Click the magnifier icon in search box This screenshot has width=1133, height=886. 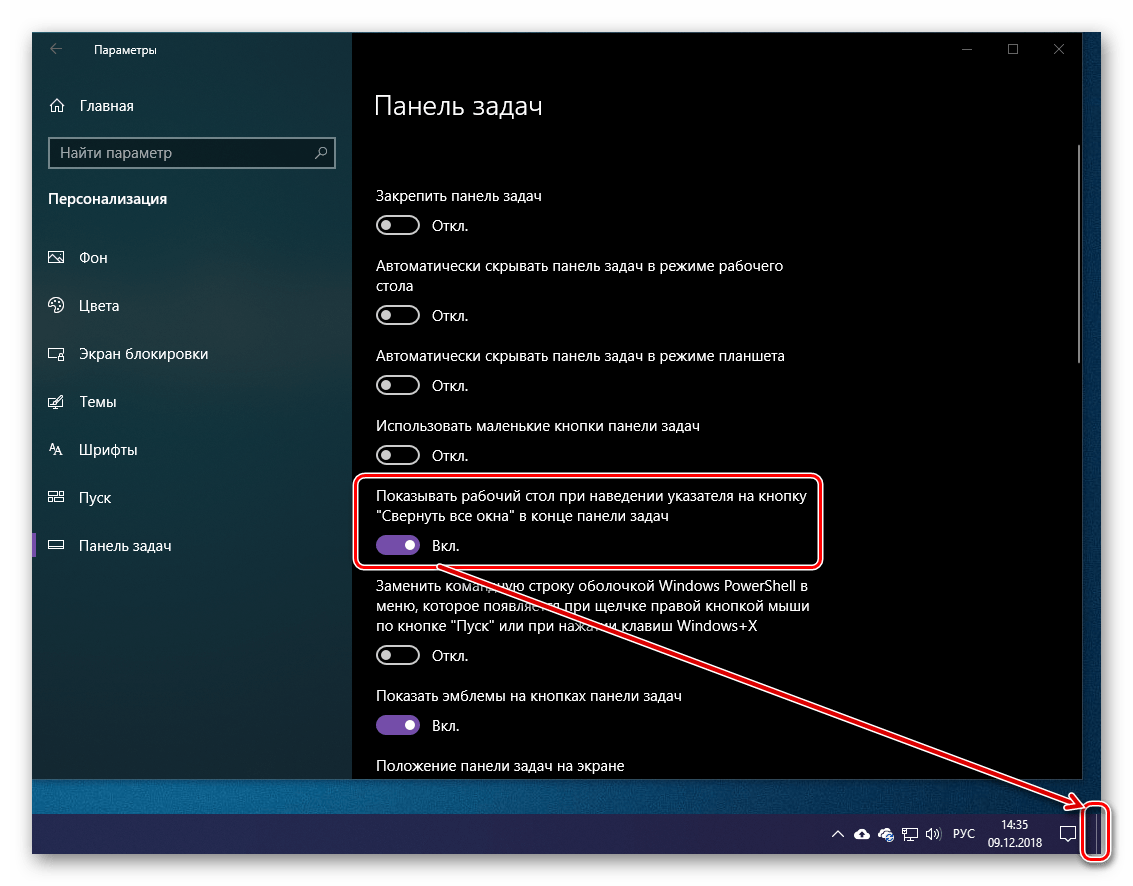(x=321, y=152)
